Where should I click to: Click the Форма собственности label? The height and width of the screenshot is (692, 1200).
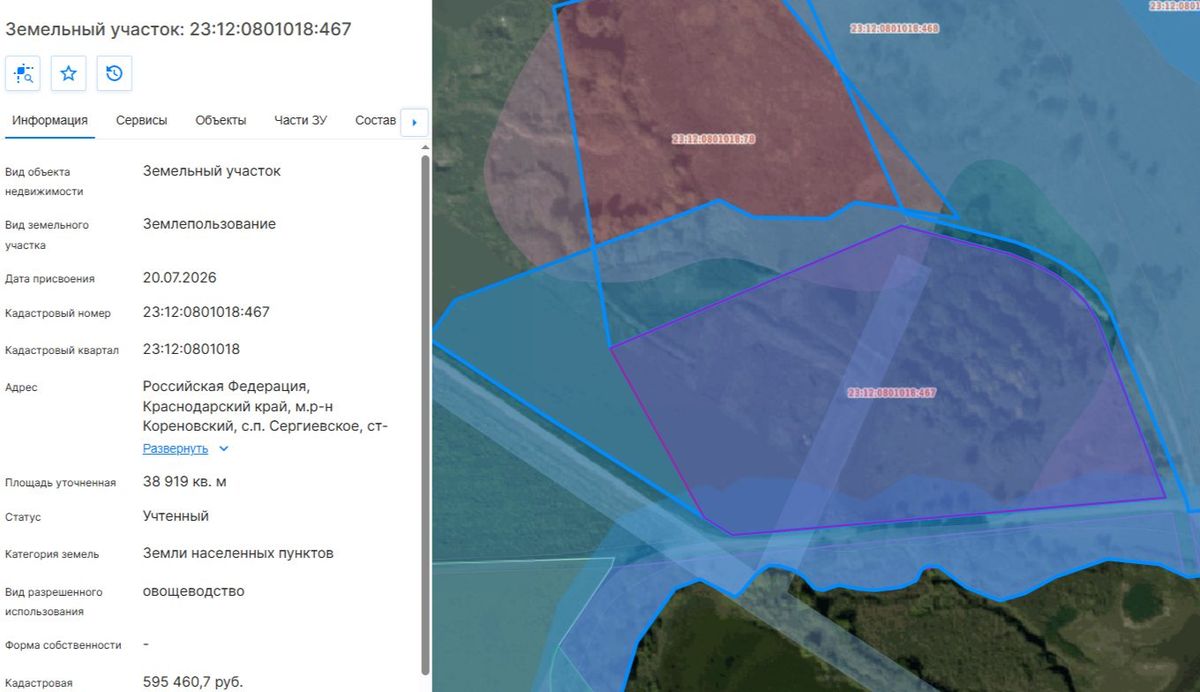64,645
